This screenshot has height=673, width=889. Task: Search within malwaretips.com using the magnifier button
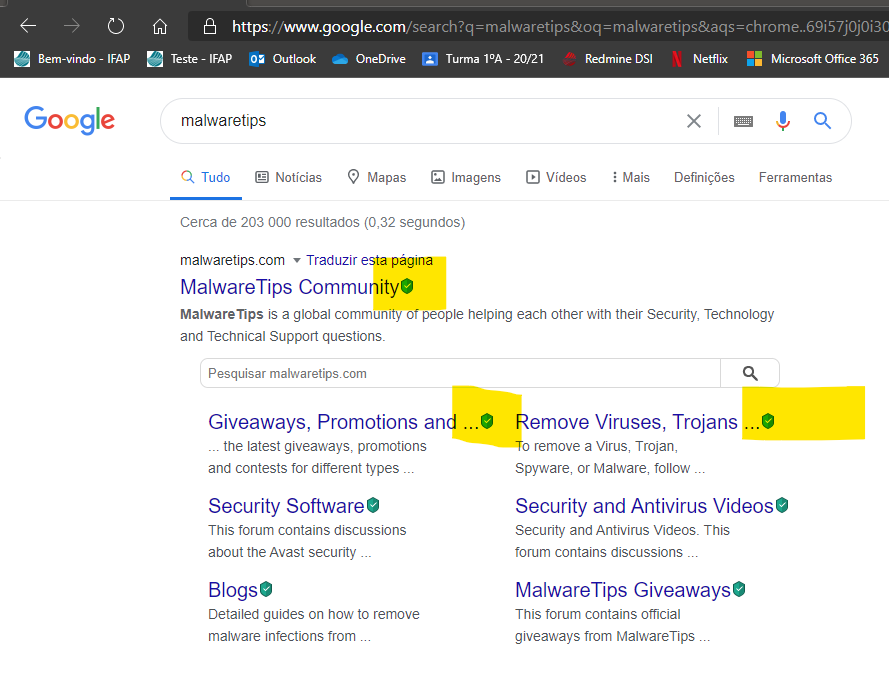coord(750,373)
